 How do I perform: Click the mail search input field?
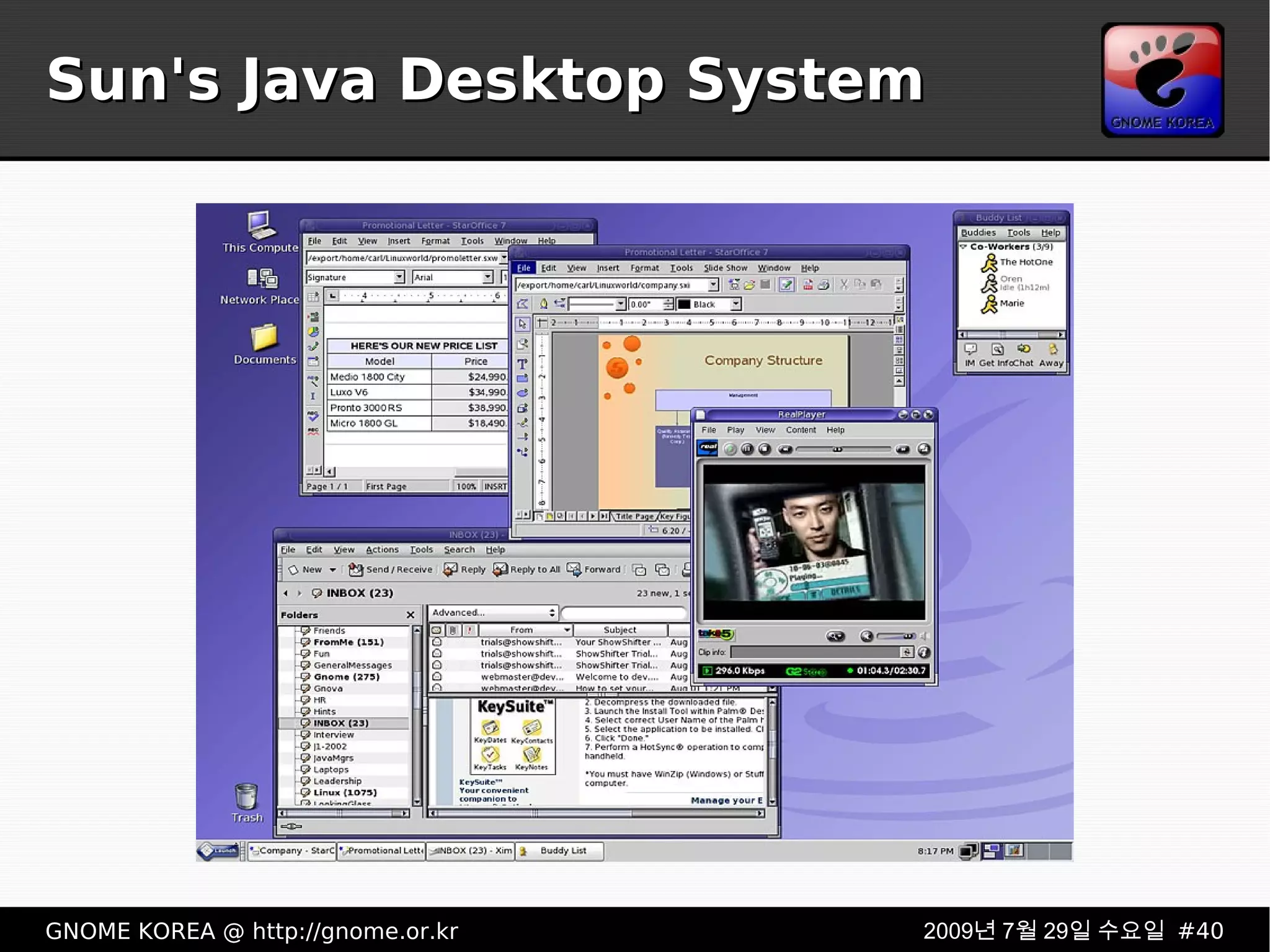click(x=624, y=613)
